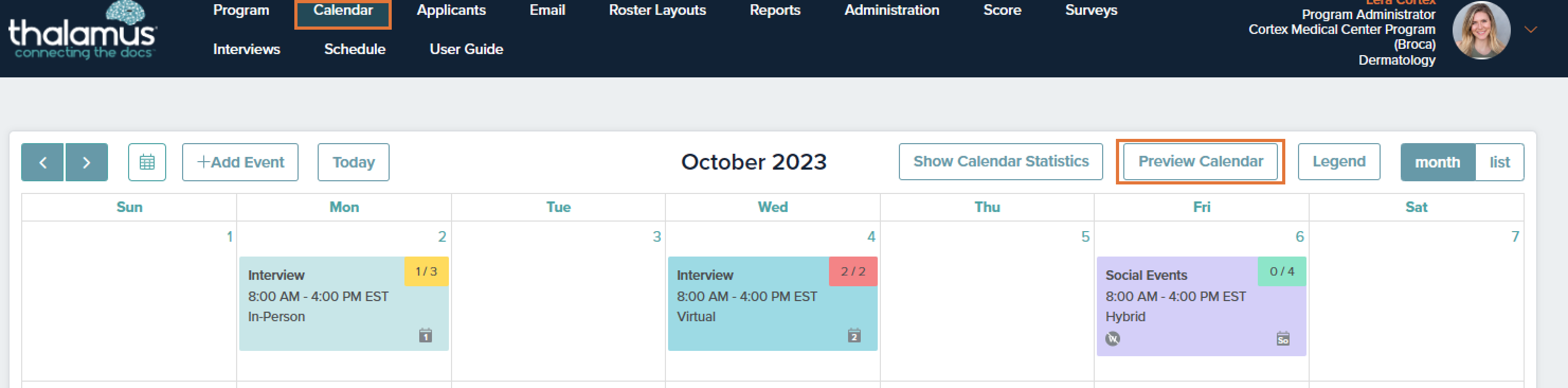Switch calendar to list view
Image resolution: width=1568 pixels, height=388 pixels.
point(1499,162)
